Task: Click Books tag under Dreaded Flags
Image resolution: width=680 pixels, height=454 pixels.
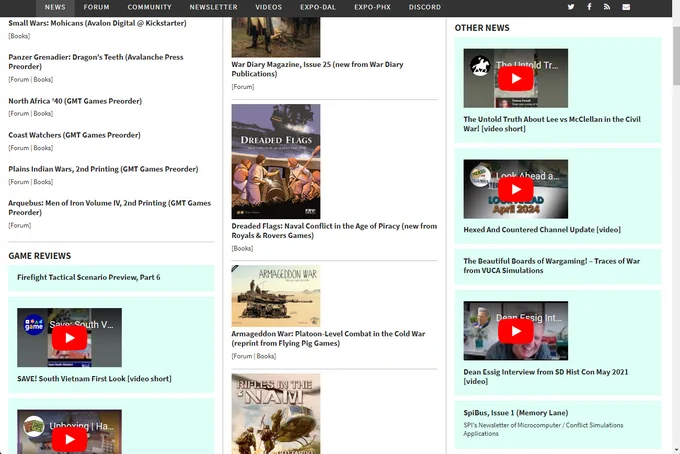Action: 242,248
